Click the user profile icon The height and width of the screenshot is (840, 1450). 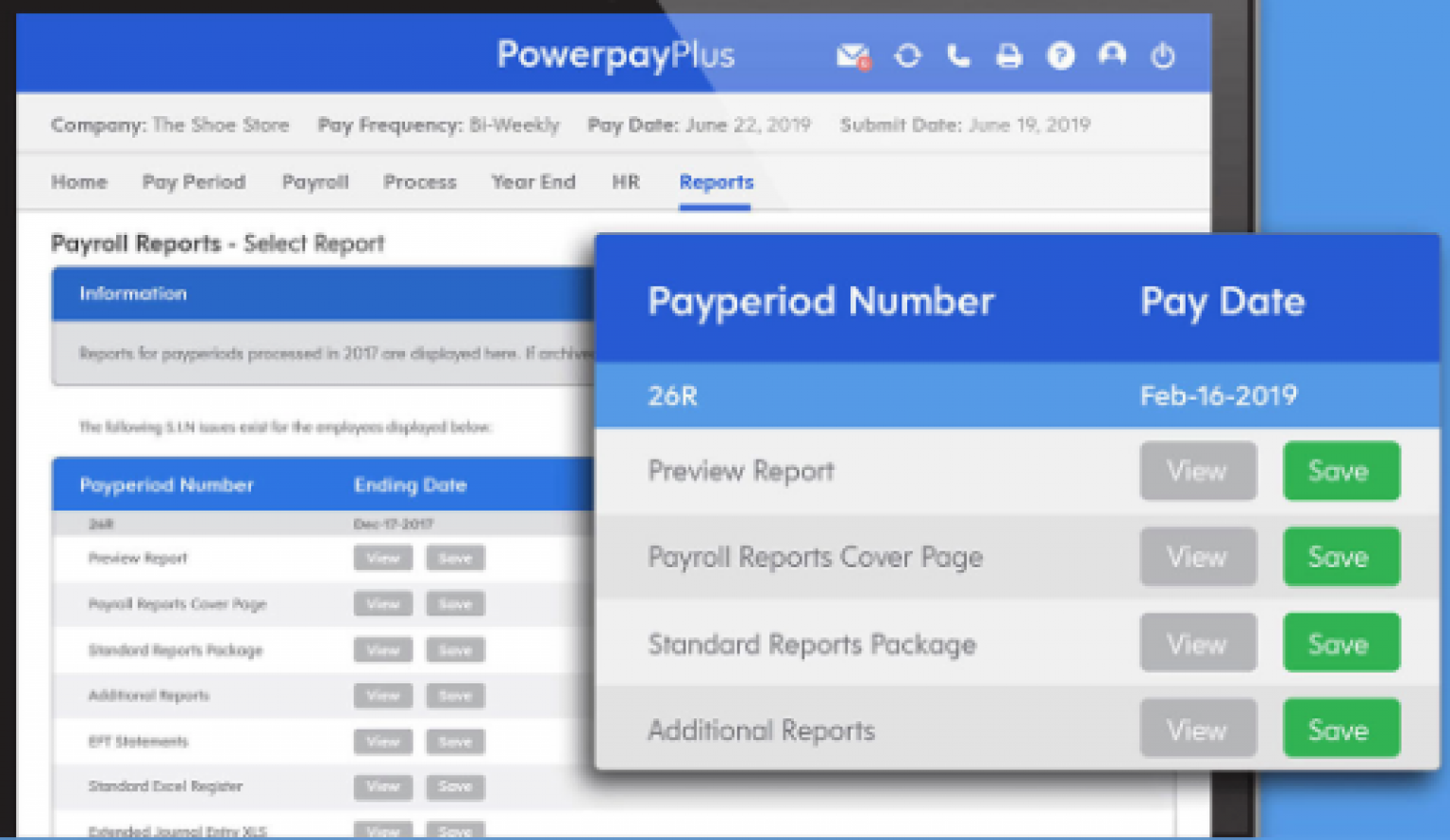coord(1112,56)
